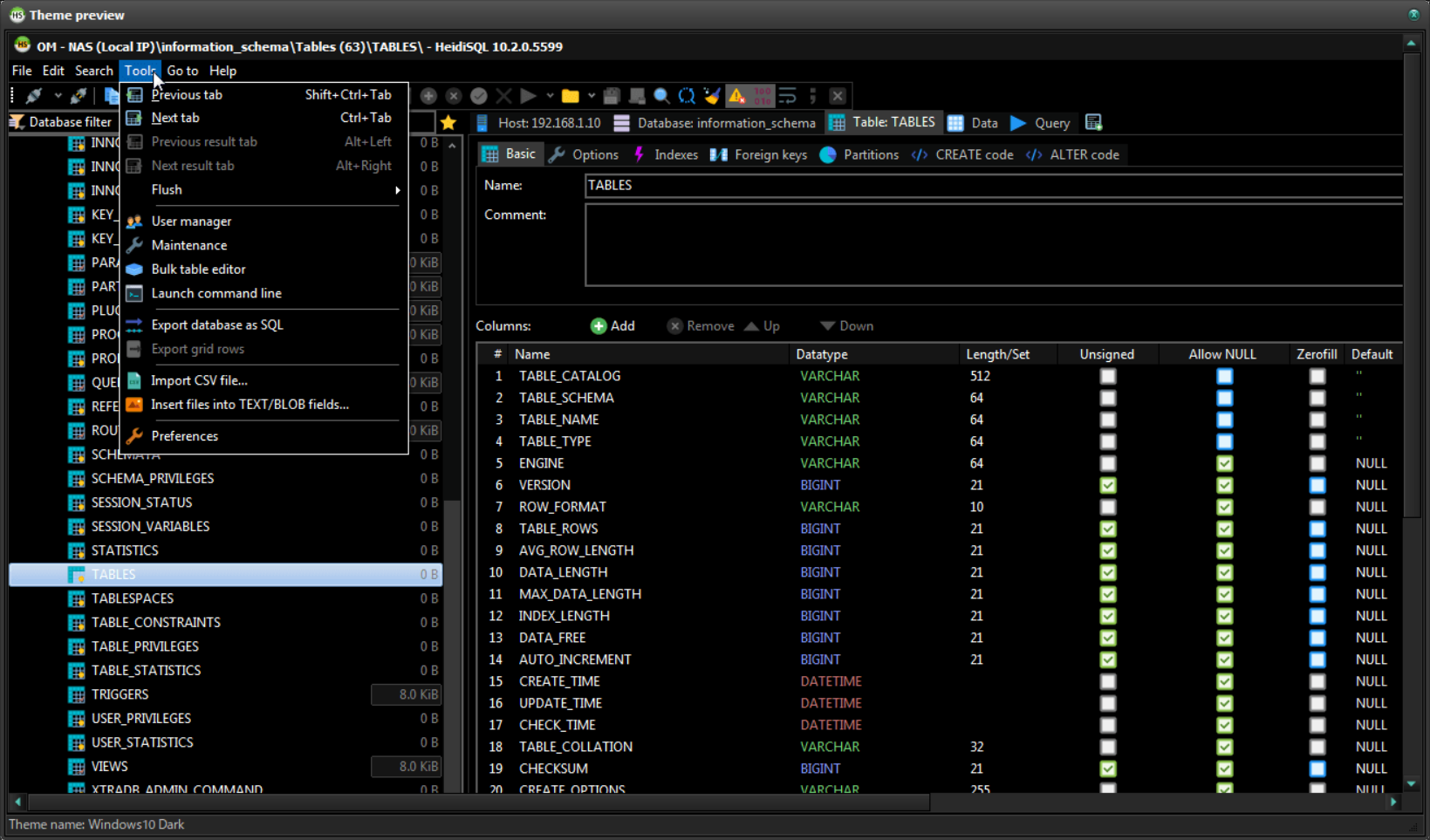Click the binary 100/010 toolbar icon

click(x=763, y=95)
